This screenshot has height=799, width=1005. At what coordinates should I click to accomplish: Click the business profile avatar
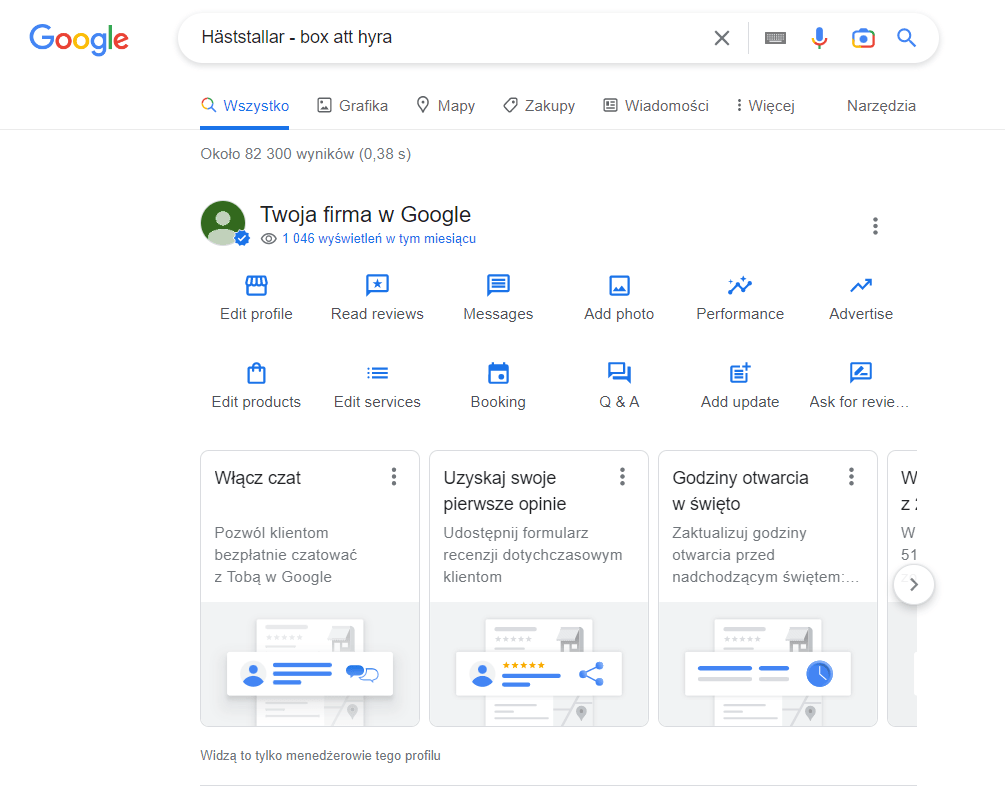(x=224, y=224)
